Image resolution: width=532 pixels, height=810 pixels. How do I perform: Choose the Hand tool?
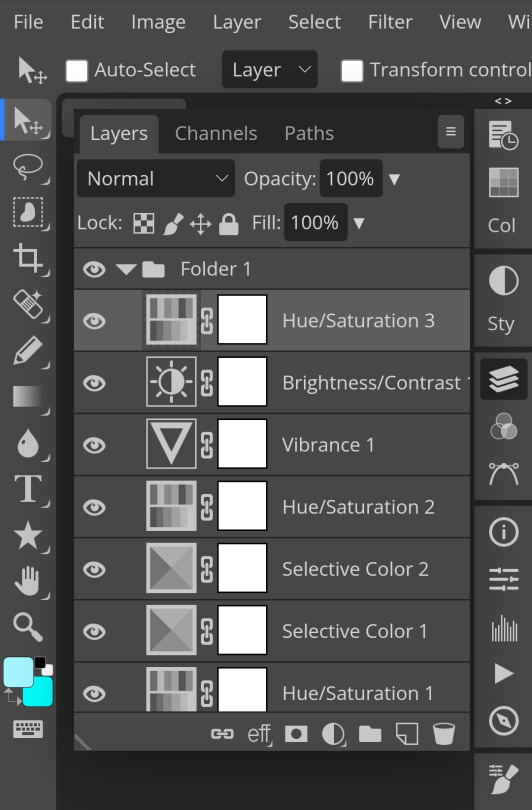(28, 581)
